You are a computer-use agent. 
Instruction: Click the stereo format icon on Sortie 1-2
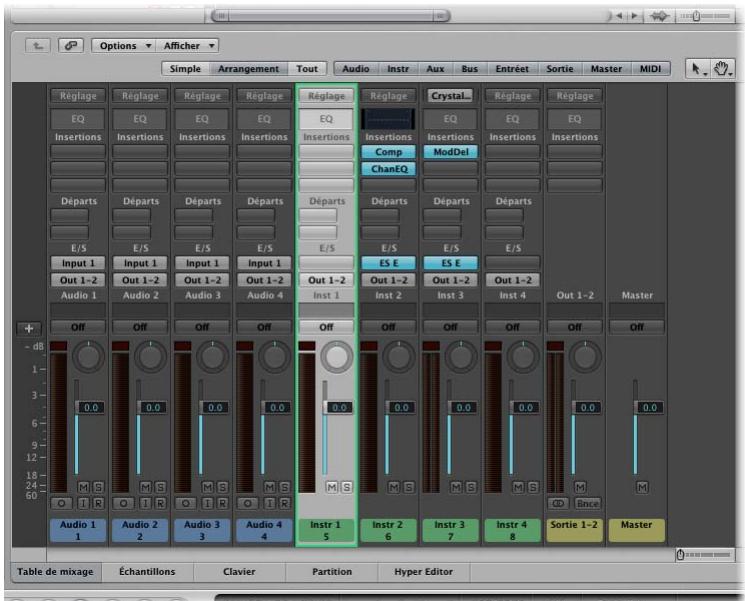click(x=558, y=503)
